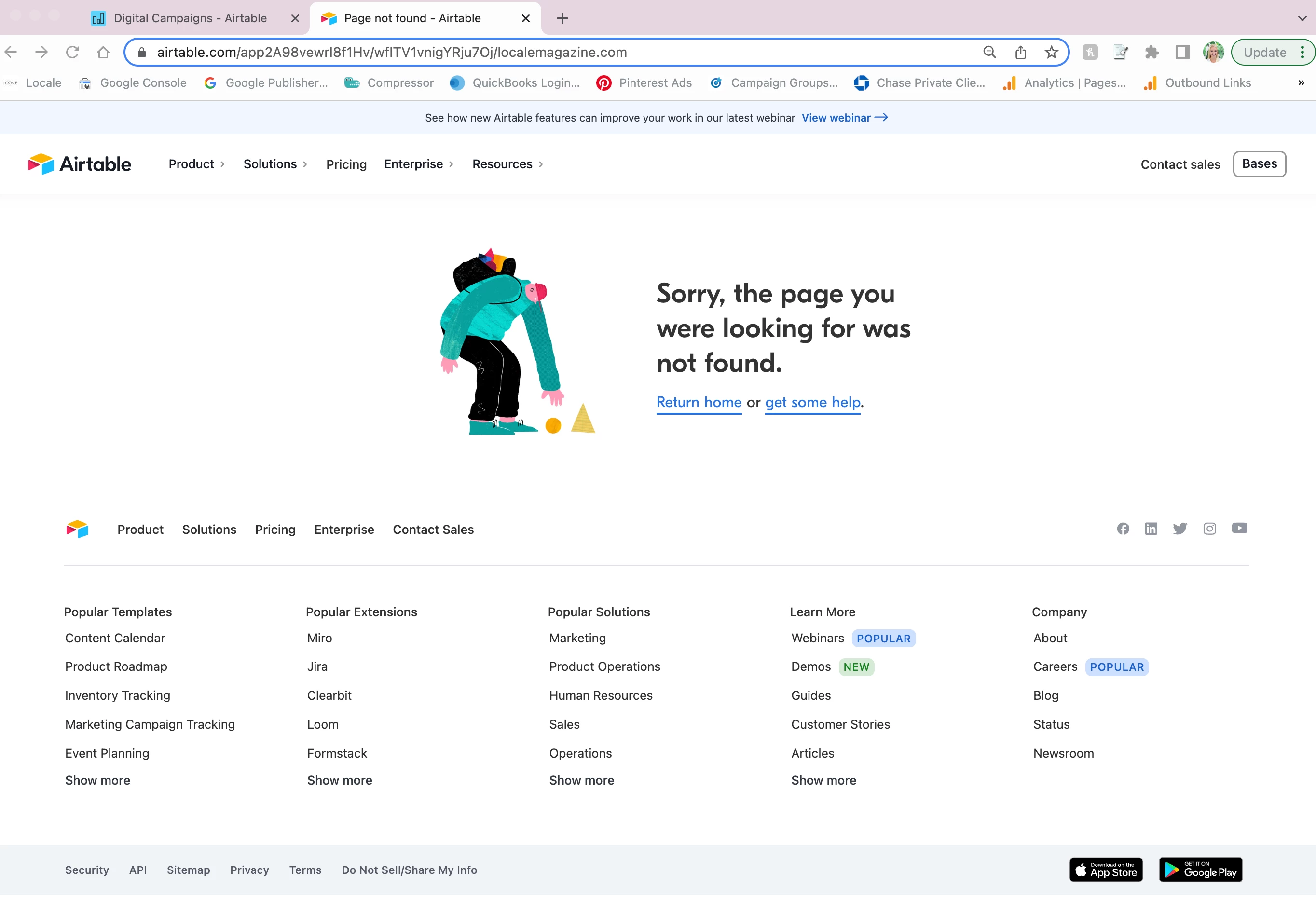Open the Chrome extensions puzzle icon
This screenshot has height=897, width=1316.
[x=1151, y=52]
